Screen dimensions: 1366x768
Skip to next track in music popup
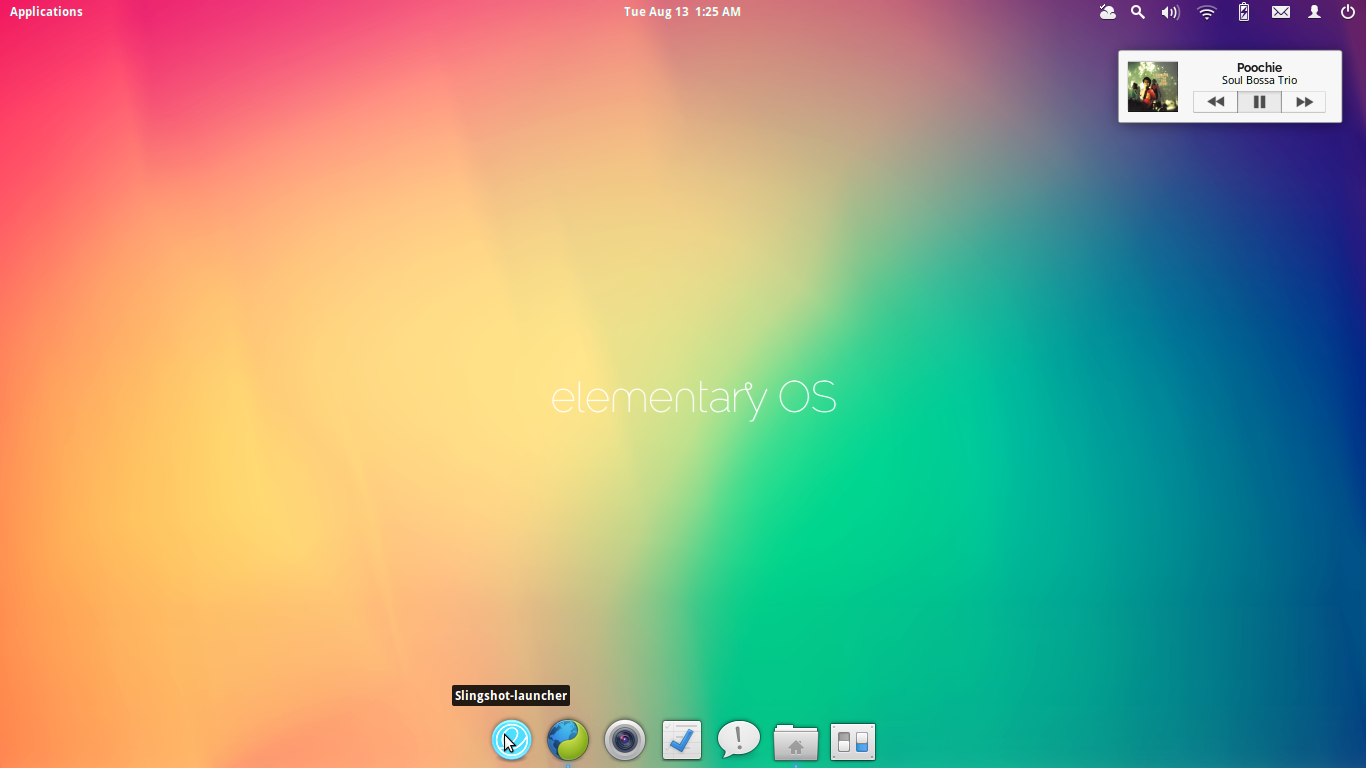coord(1304,102)
